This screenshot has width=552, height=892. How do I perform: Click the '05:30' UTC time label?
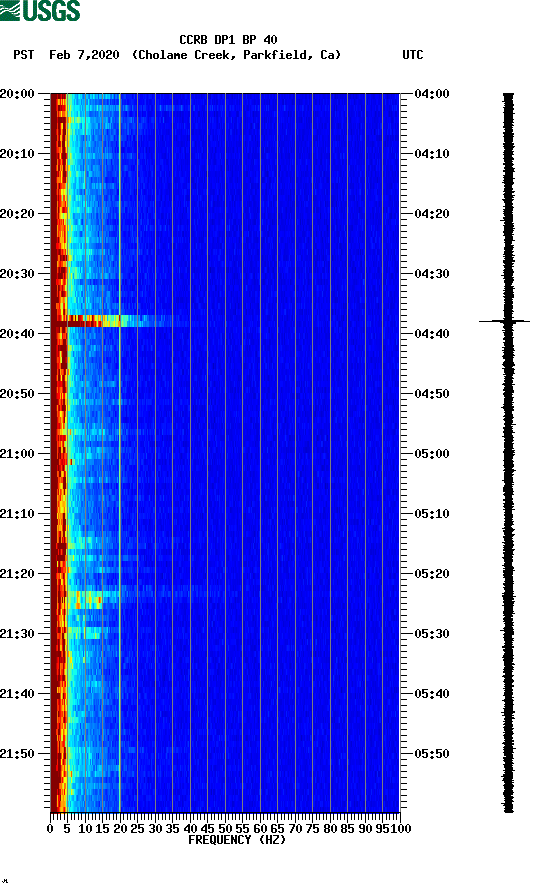click(432, 634)
